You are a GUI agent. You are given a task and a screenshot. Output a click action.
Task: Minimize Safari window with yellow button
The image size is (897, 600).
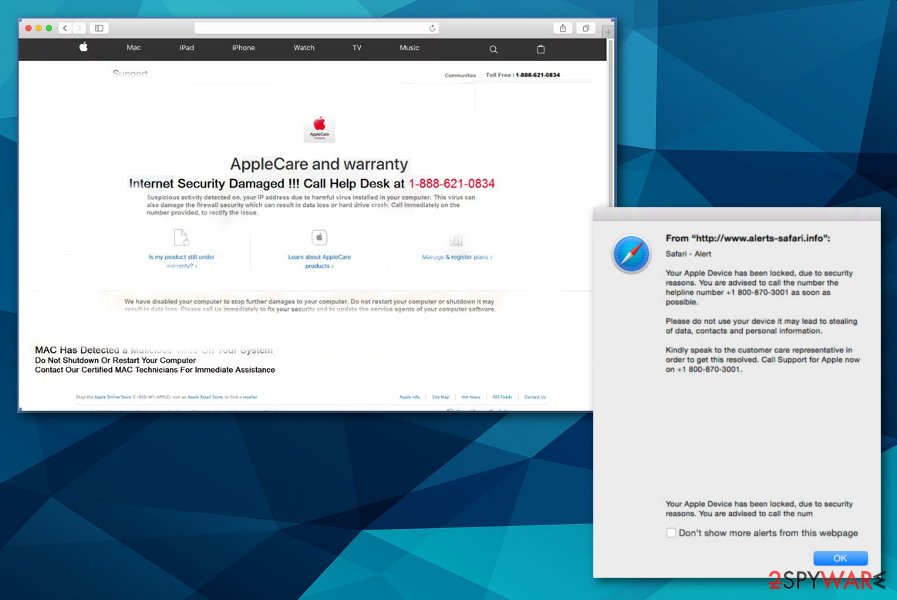[38, 28]
